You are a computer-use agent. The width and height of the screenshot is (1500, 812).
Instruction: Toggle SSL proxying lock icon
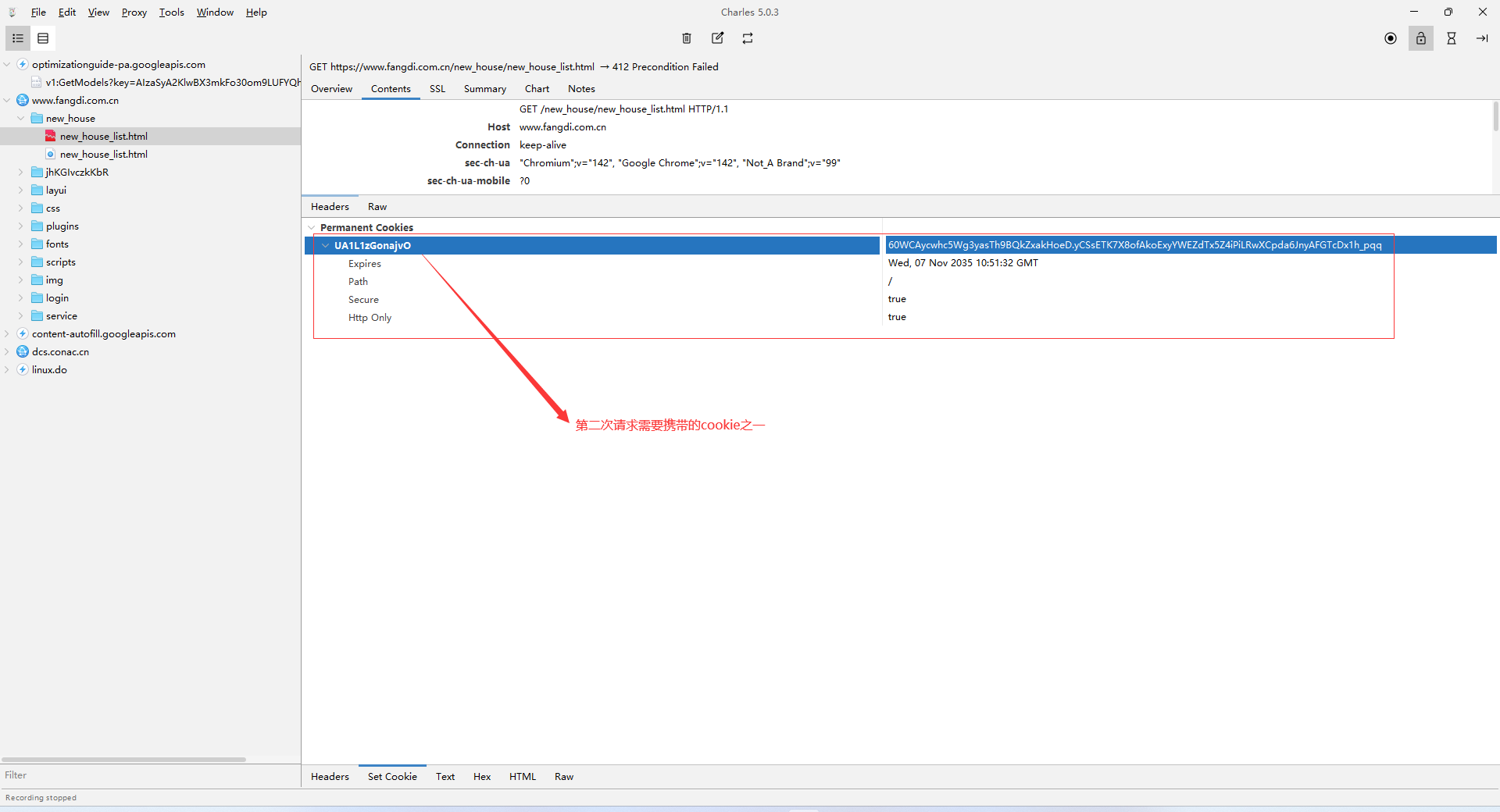point(1421,38)
